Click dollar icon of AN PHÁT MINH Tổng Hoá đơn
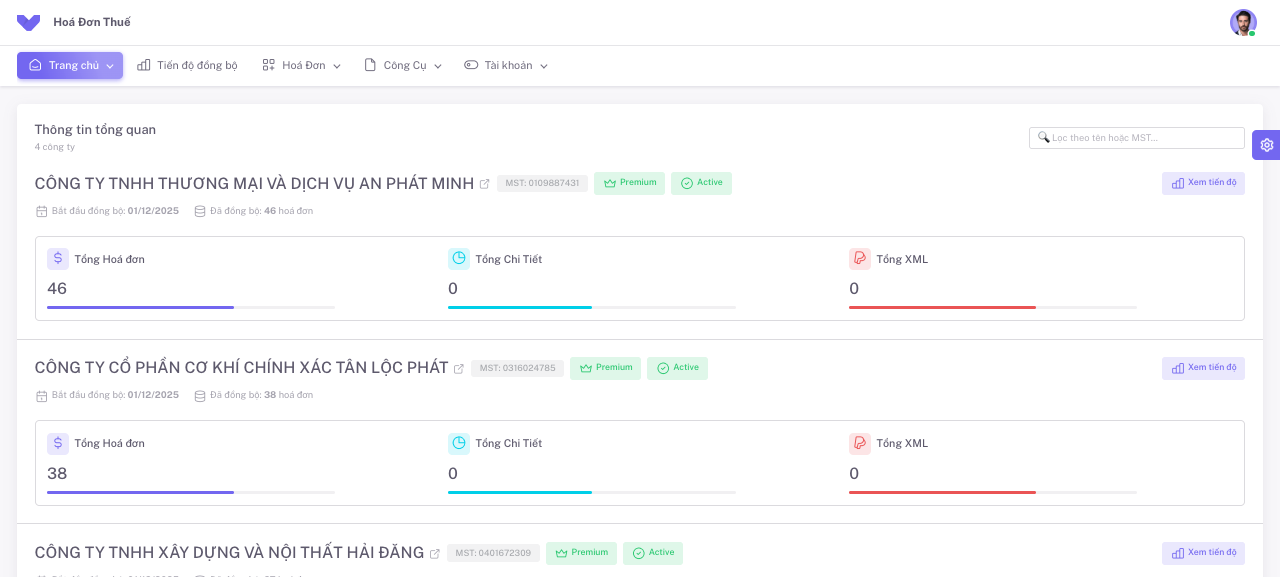Image resolution: width=1280 pixels, height=577 pixels. pos(58,258)
